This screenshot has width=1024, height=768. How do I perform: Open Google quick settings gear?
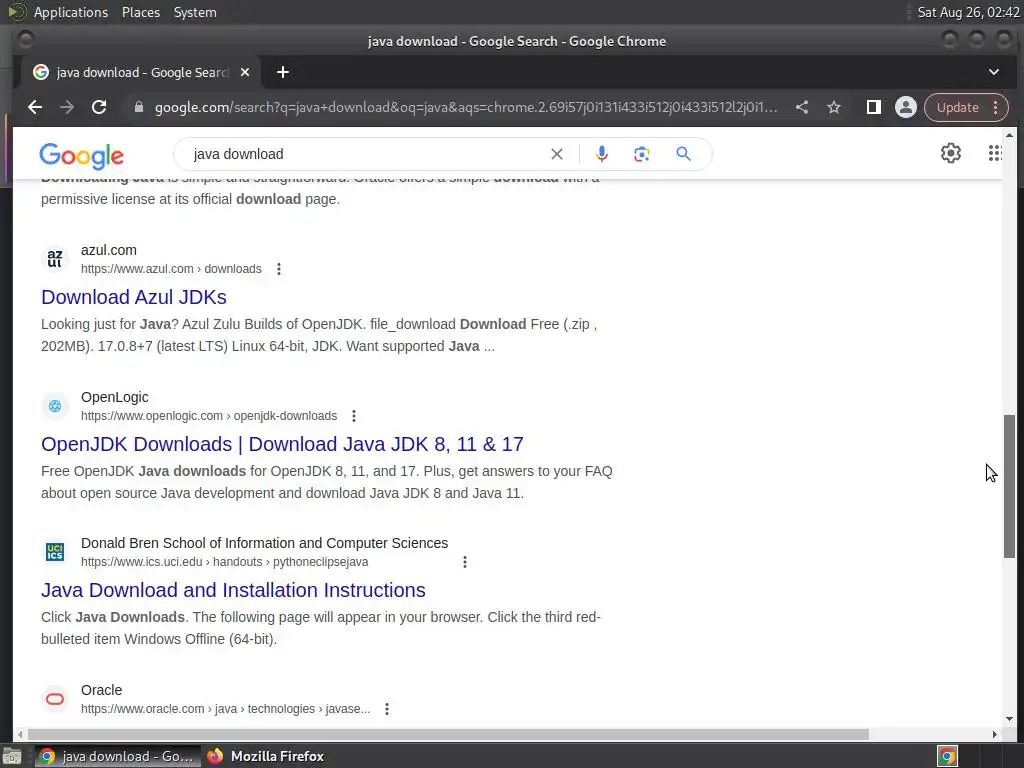pyautogui.click(x=951, y=153)
